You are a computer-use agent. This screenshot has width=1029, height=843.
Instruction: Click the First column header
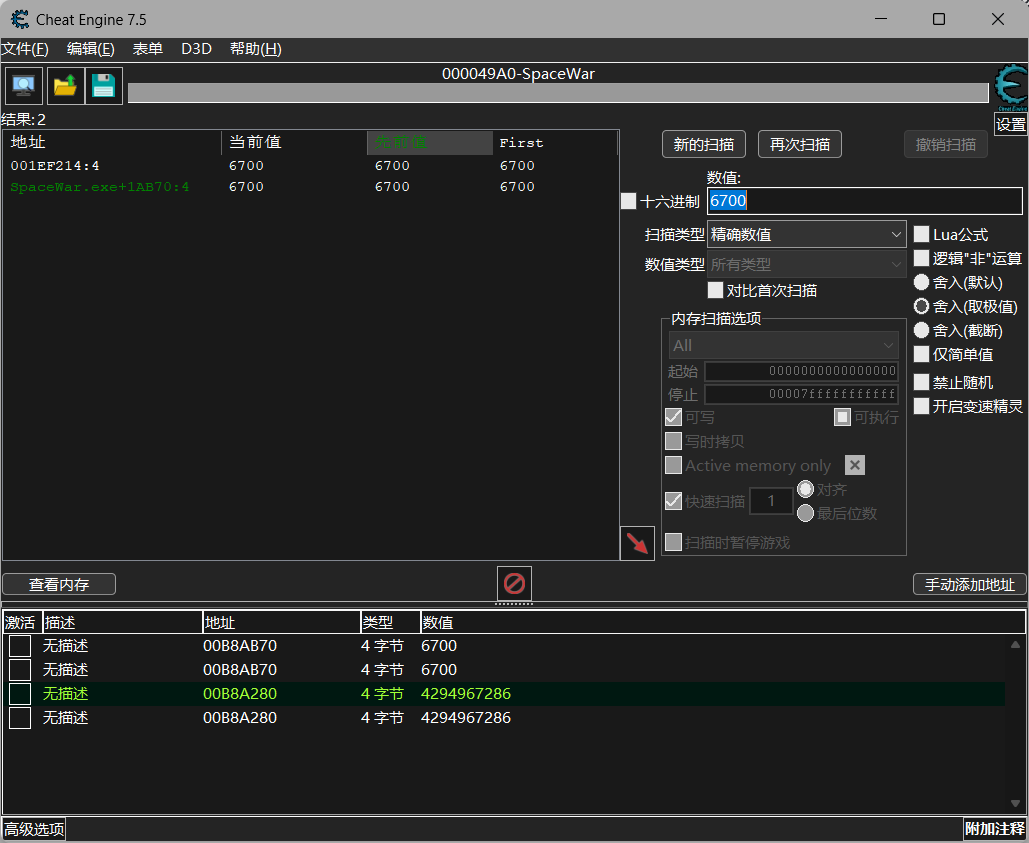(555, 142)
